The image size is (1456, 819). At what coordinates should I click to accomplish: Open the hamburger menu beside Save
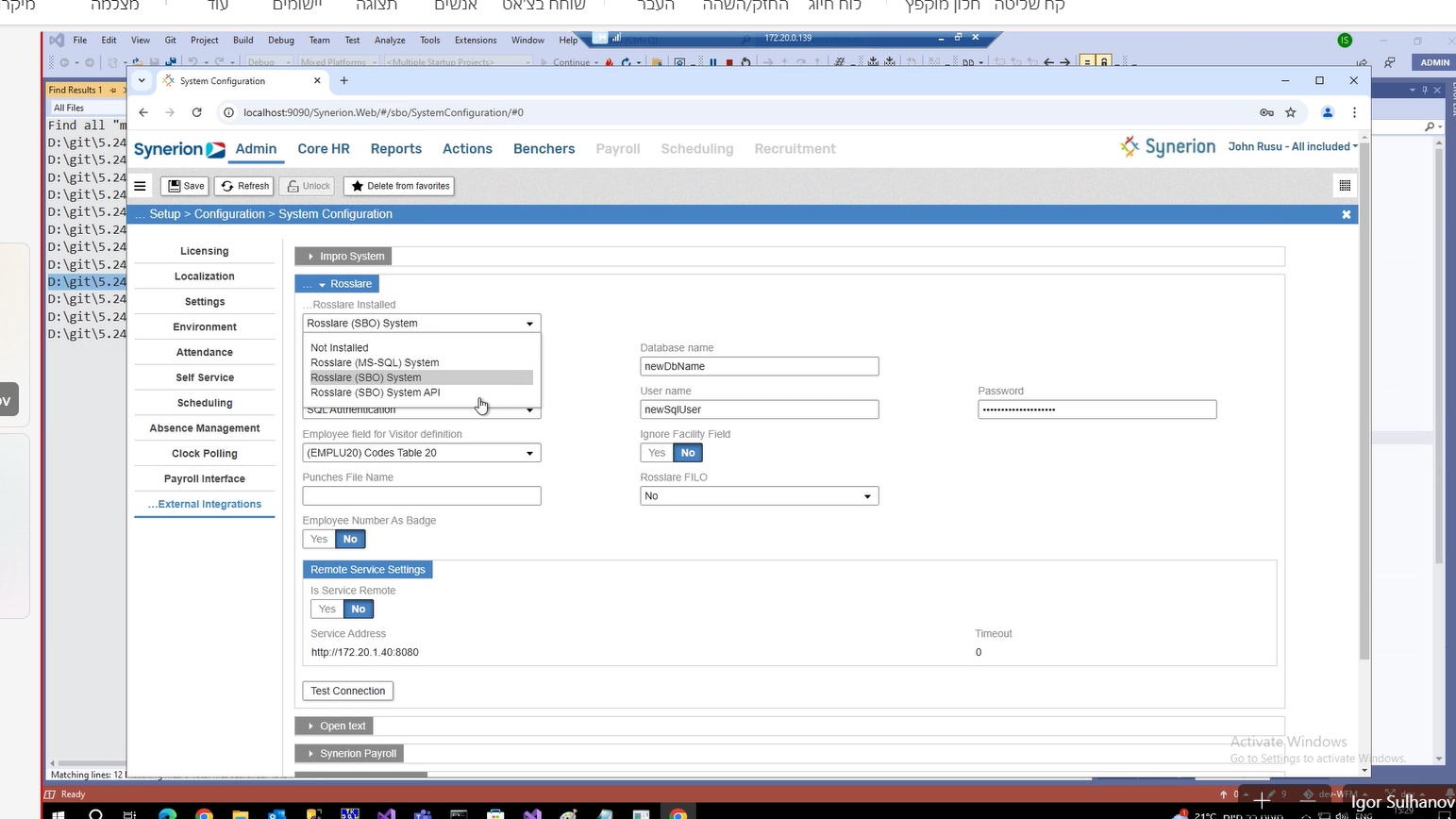tap(140, 186)
